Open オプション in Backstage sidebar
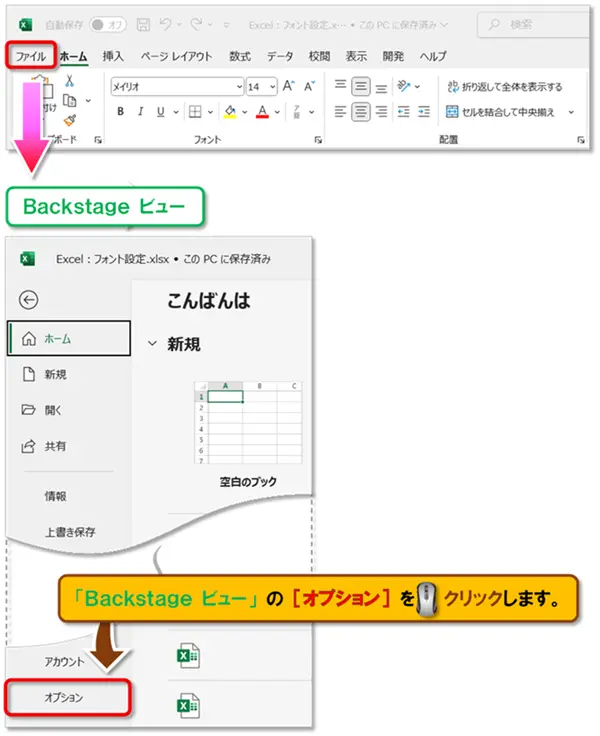600x736 pixels. click(x=69, y=698)
